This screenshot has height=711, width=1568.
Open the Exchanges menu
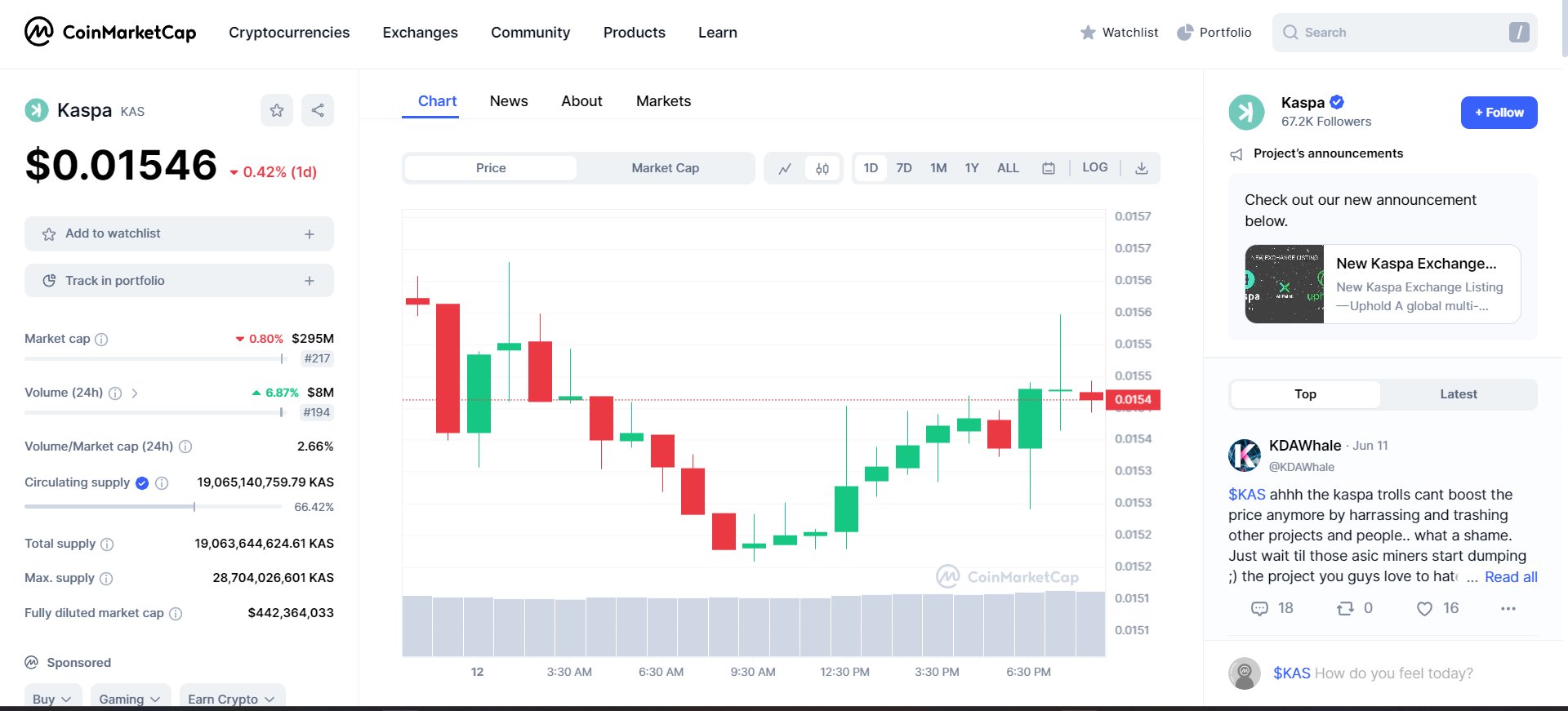pos(420,33)
